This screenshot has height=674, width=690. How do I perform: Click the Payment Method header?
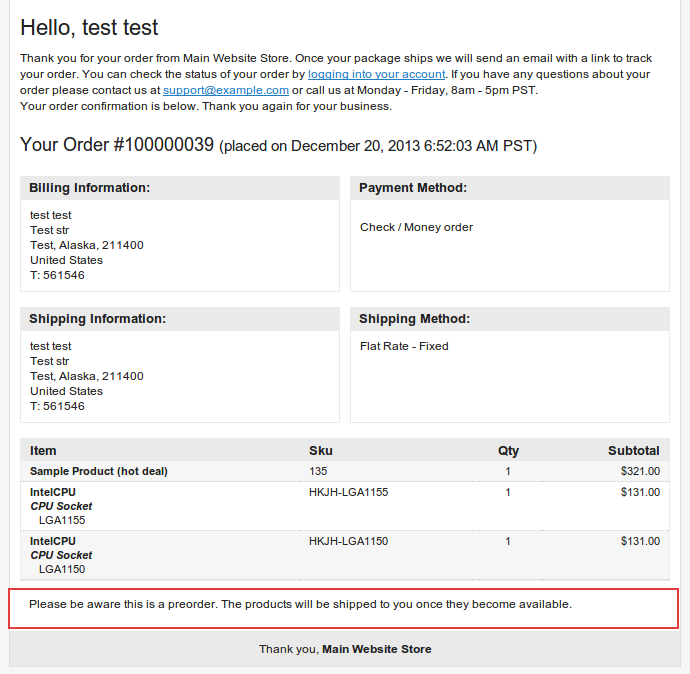pyautogui.click(x=510, y=188)
